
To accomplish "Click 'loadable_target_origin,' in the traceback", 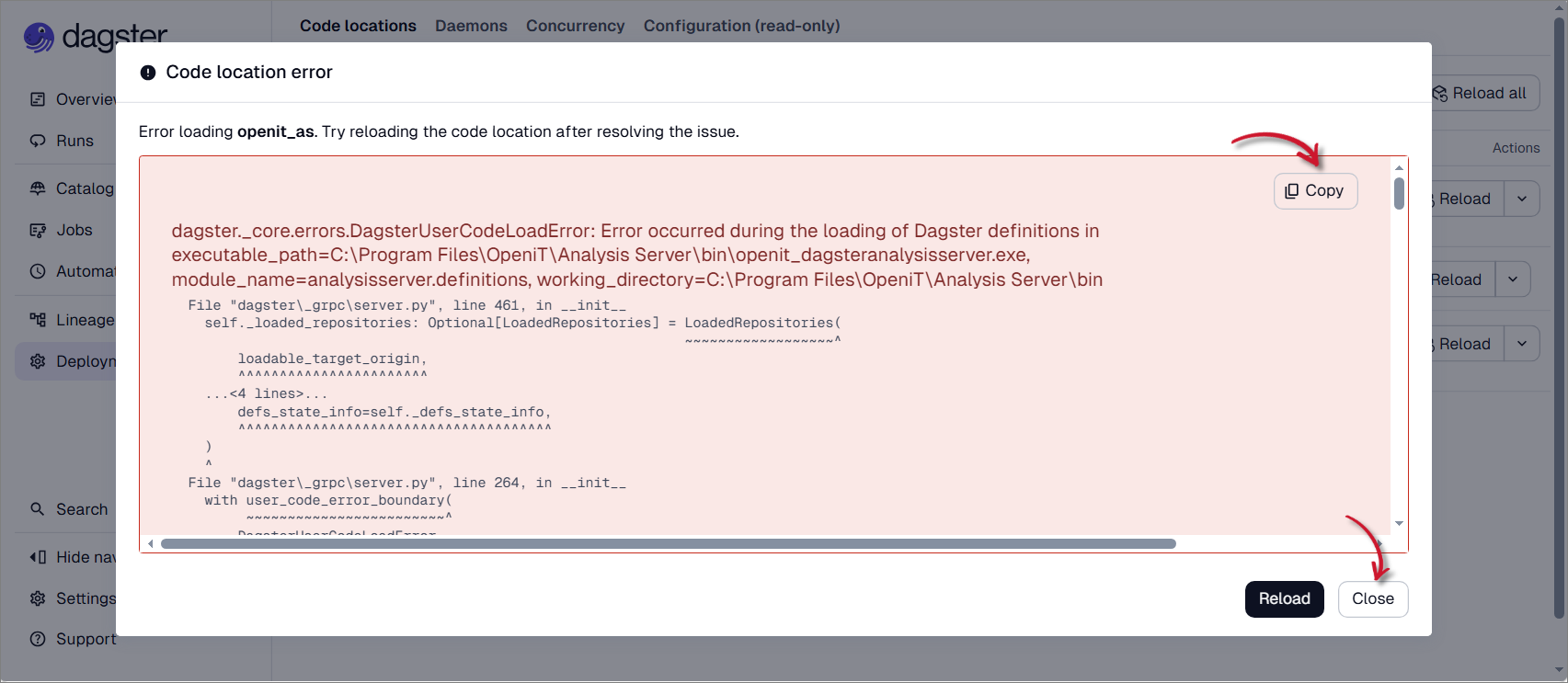I will click(x=332, y=359).
